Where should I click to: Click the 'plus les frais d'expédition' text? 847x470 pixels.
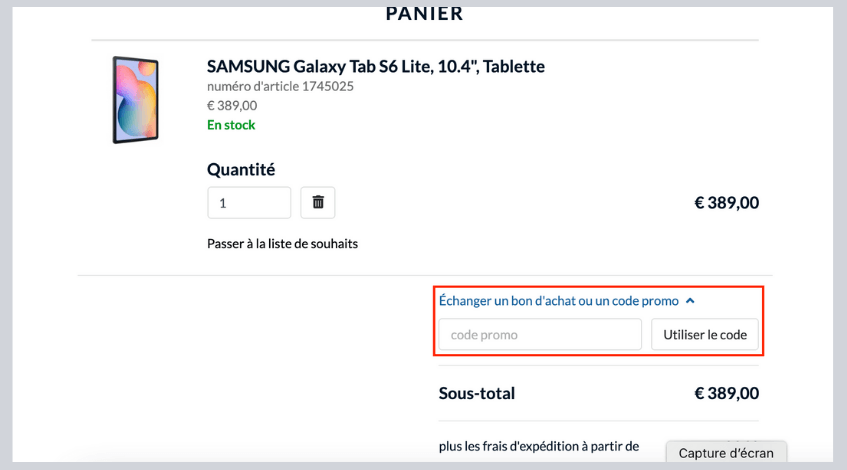point(538,446)
